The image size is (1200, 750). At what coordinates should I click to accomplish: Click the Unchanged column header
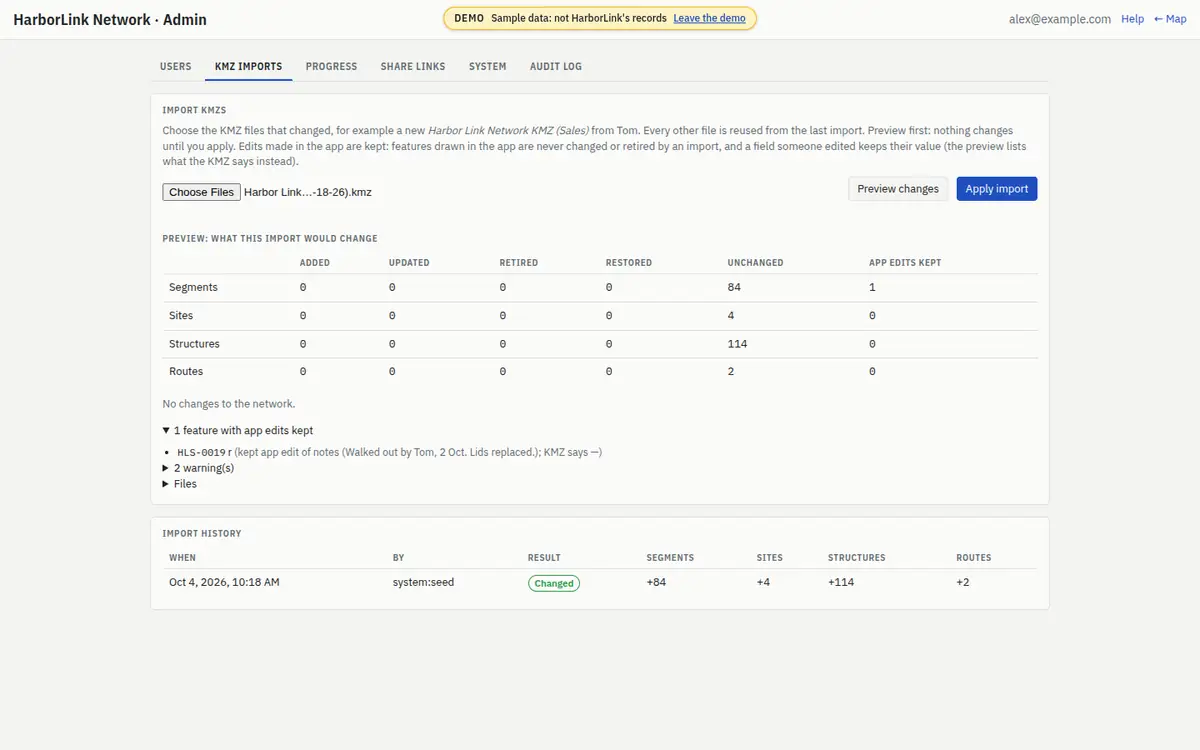755,263
